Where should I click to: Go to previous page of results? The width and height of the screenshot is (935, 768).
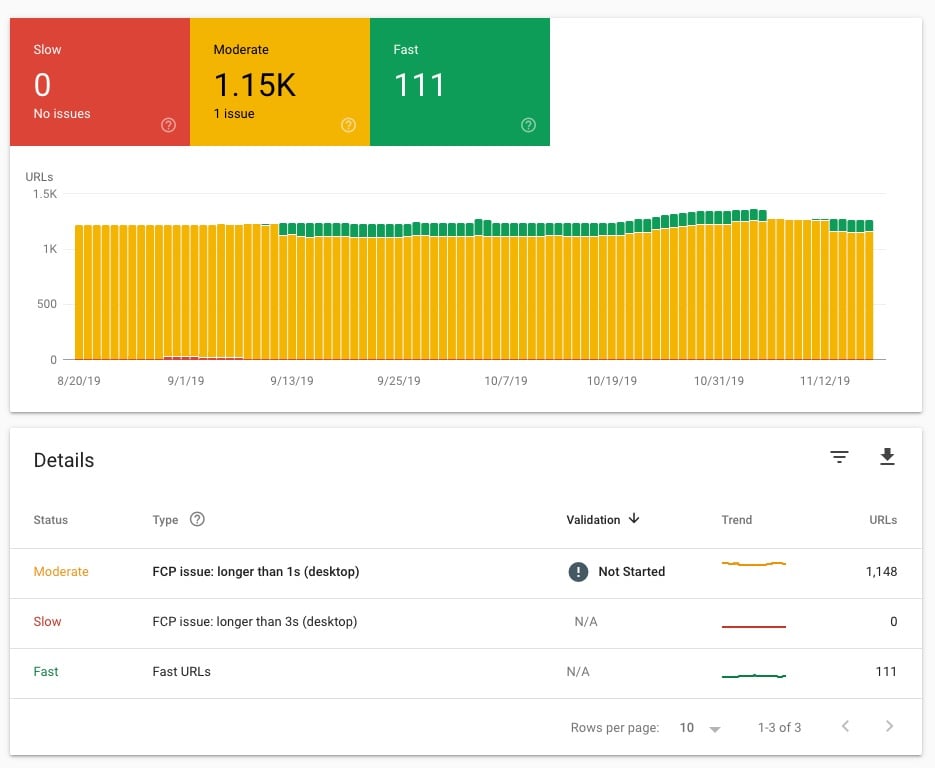click(846, 726)
